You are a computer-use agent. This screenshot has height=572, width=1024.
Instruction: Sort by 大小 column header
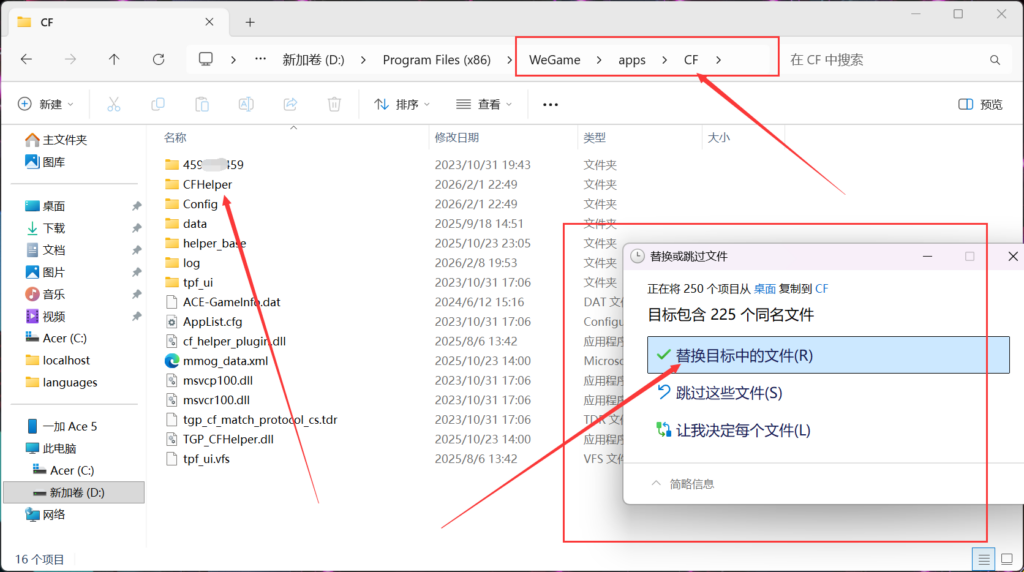pos(718,138)
